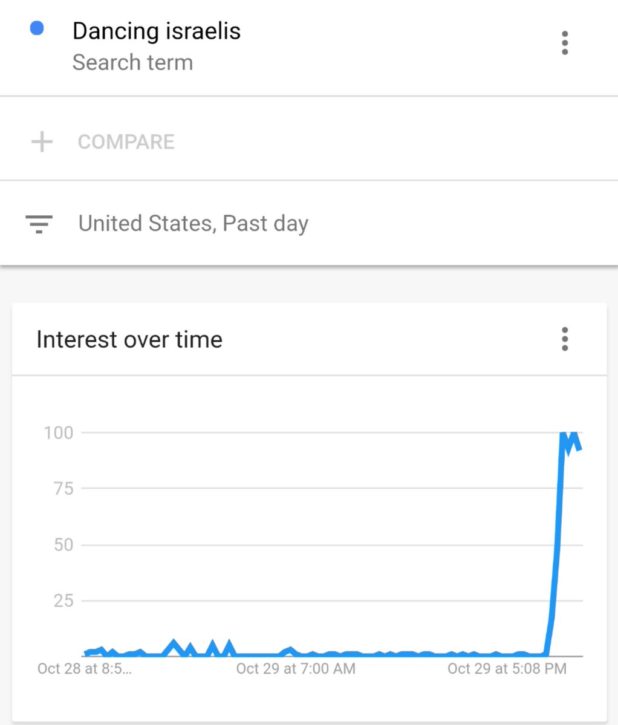Click the COMPARE label

[x=126, y=142]
